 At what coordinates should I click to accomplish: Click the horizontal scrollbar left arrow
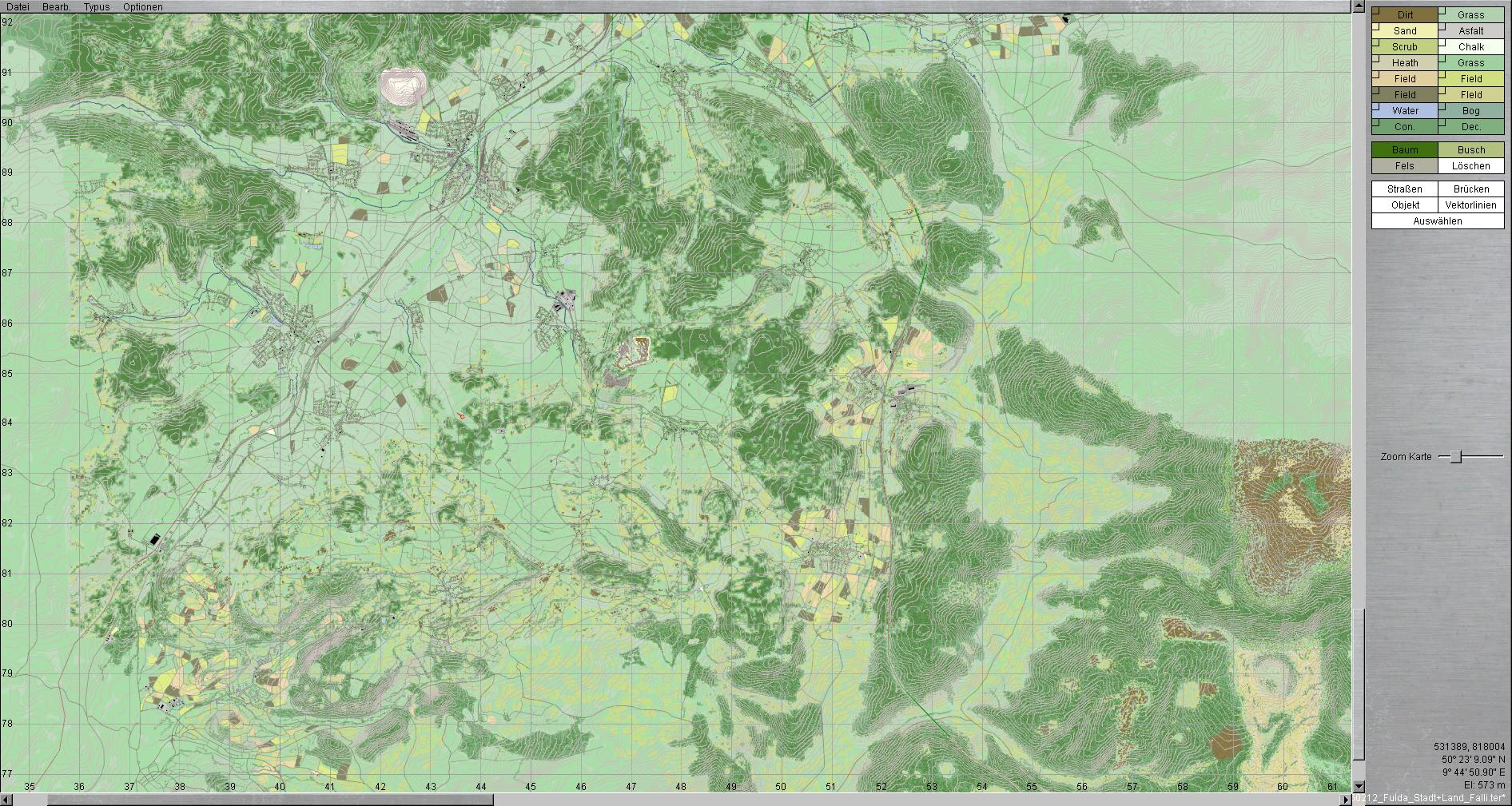[x=6, y=800]
